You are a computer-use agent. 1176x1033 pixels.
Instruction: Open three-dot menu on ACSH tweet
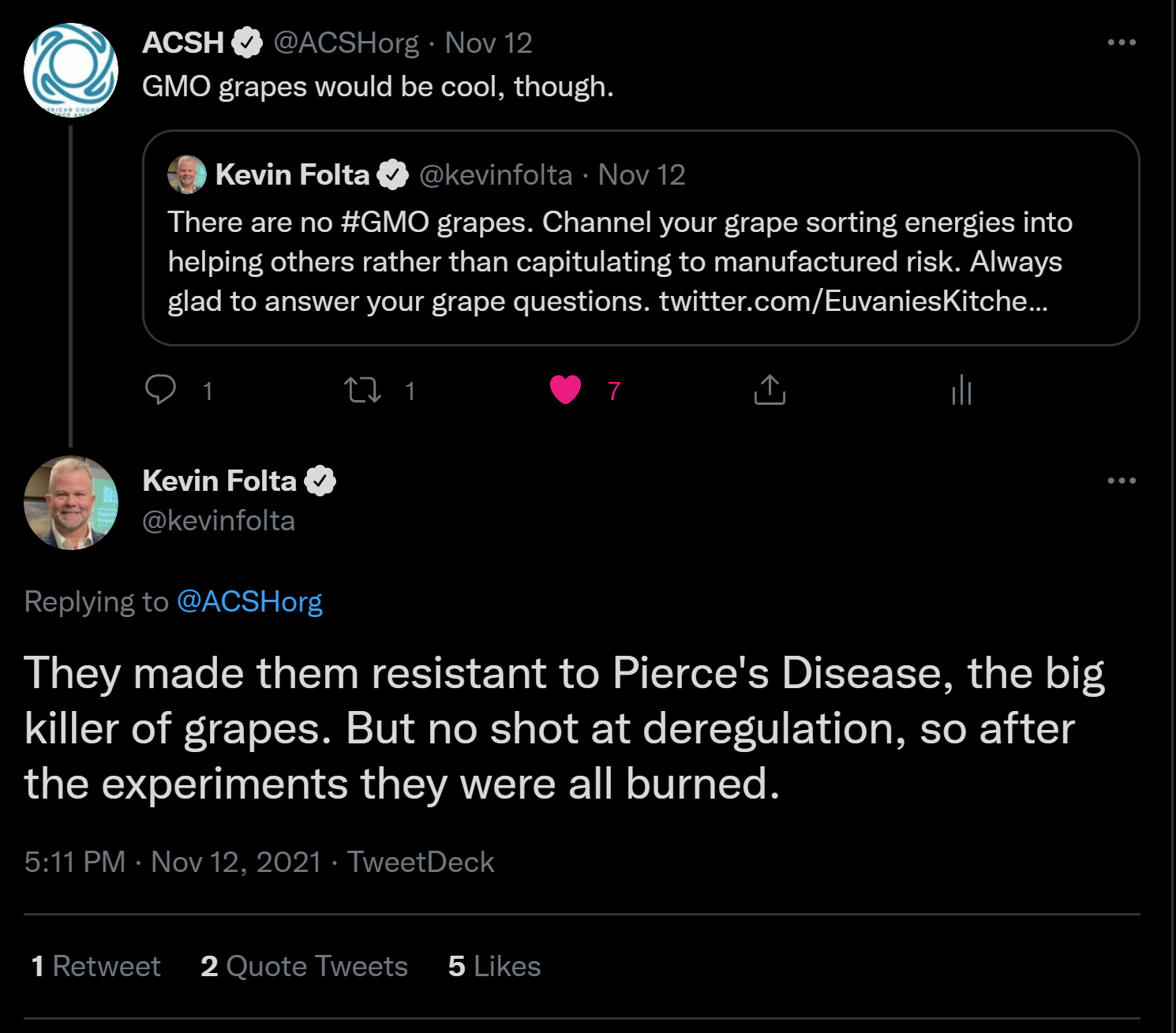click(1122, 43)
